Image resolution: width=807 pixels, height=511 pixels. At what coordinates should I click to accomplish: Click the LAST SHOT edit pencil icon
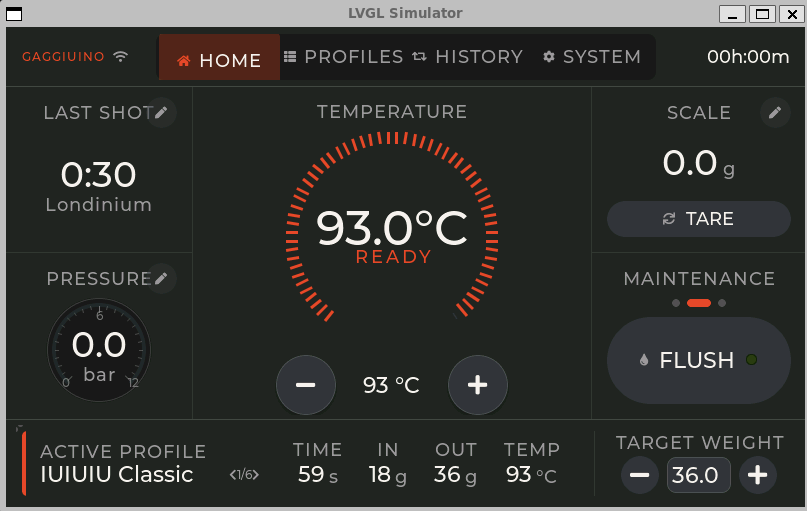coord(161,112)
